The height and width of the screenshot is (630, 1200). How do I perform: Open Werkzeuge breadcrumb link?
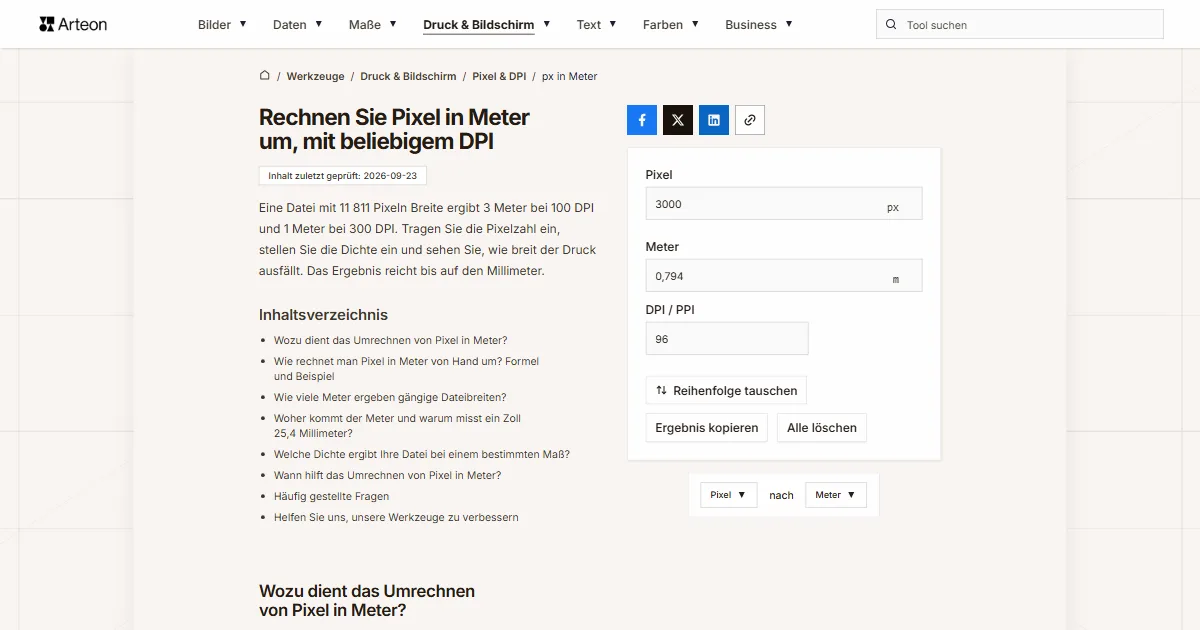315,76
